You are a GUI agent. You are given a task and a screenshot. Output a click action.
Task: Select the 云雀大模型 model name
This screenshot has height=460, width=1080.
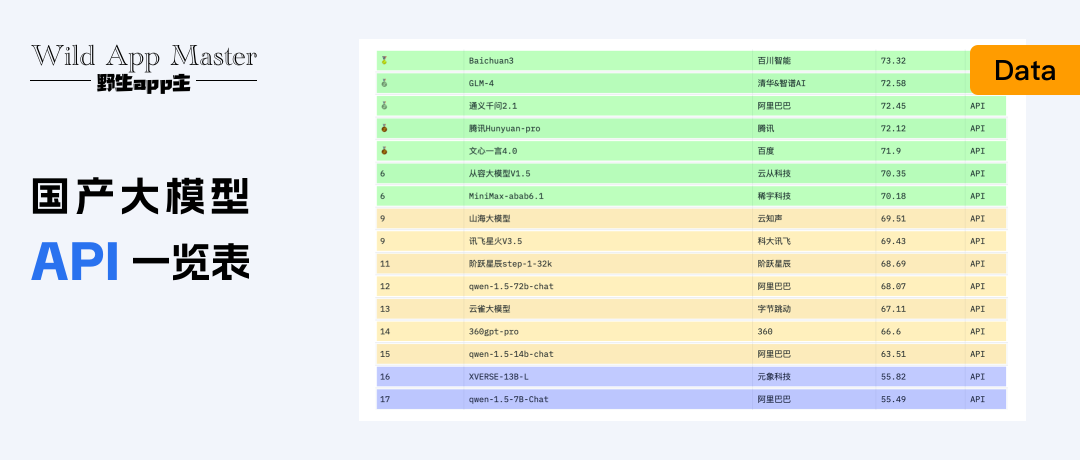click(x=489, y=309)
